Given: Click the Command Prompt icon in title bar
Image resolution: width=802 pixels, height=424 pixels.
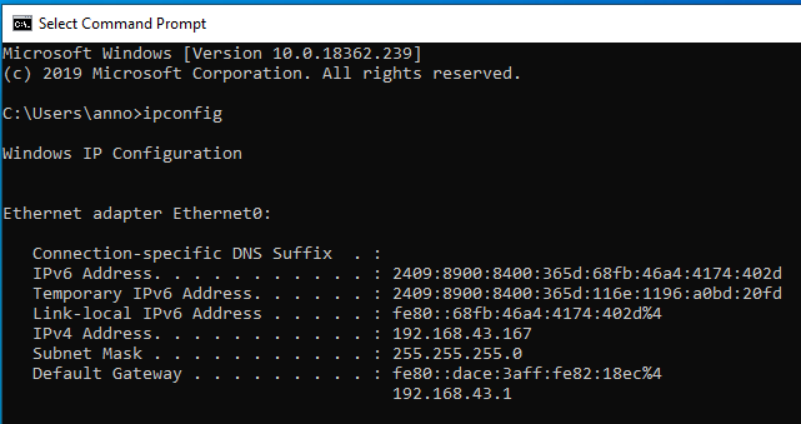Looking at the screenshot, I should click(20, 22).
